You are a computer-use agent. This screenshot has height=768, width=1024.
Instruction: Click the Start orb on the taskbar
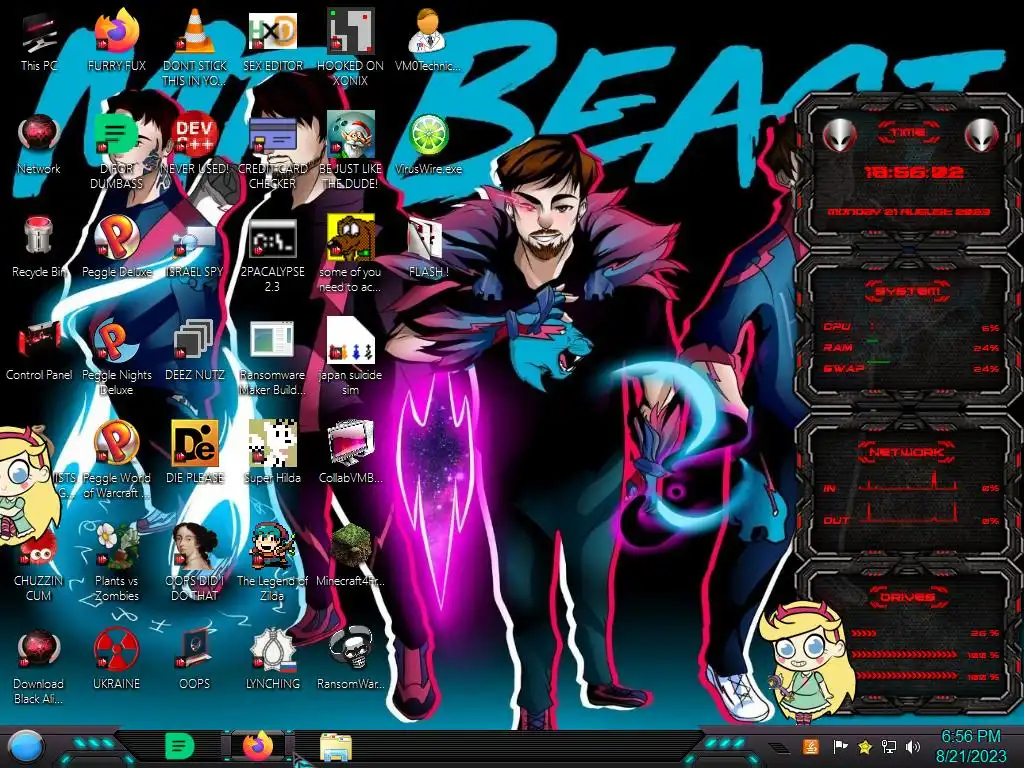click(26, 747)
